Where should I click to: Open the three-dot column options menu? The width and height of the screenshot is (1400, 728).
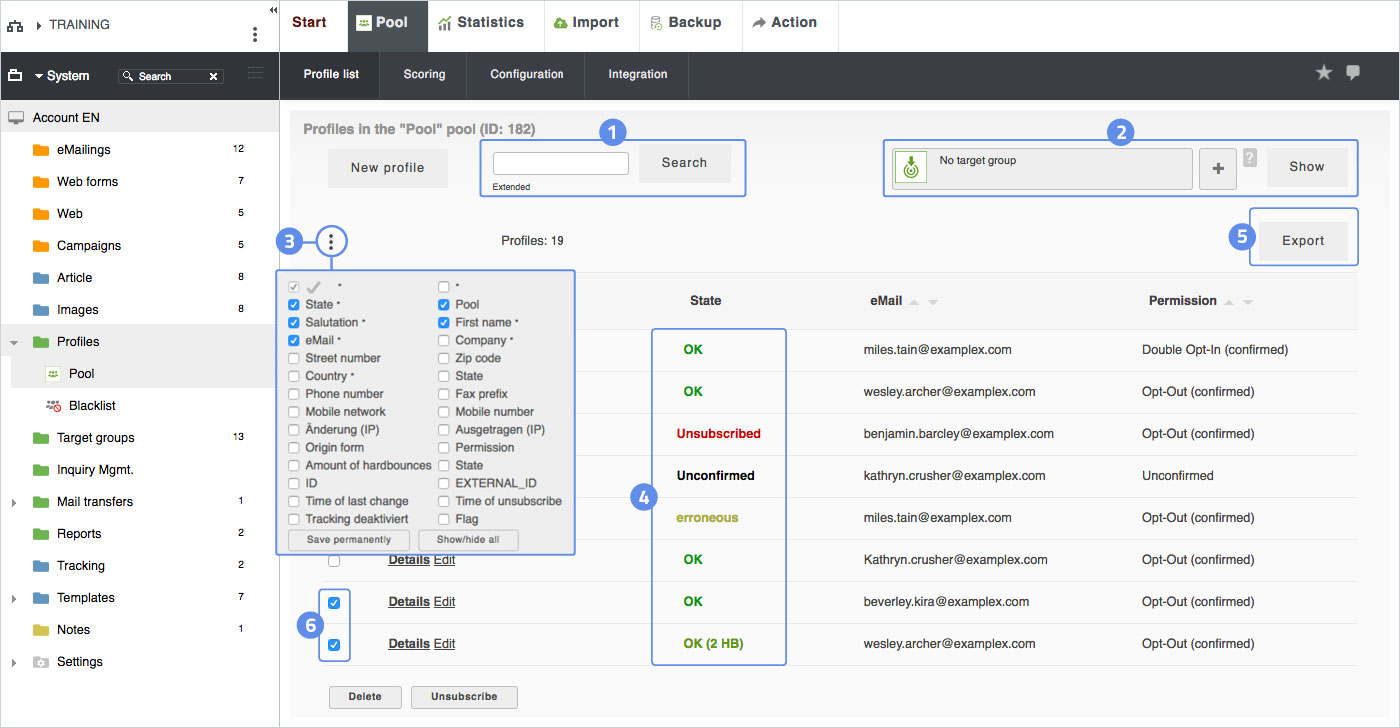tap(331, 241)
